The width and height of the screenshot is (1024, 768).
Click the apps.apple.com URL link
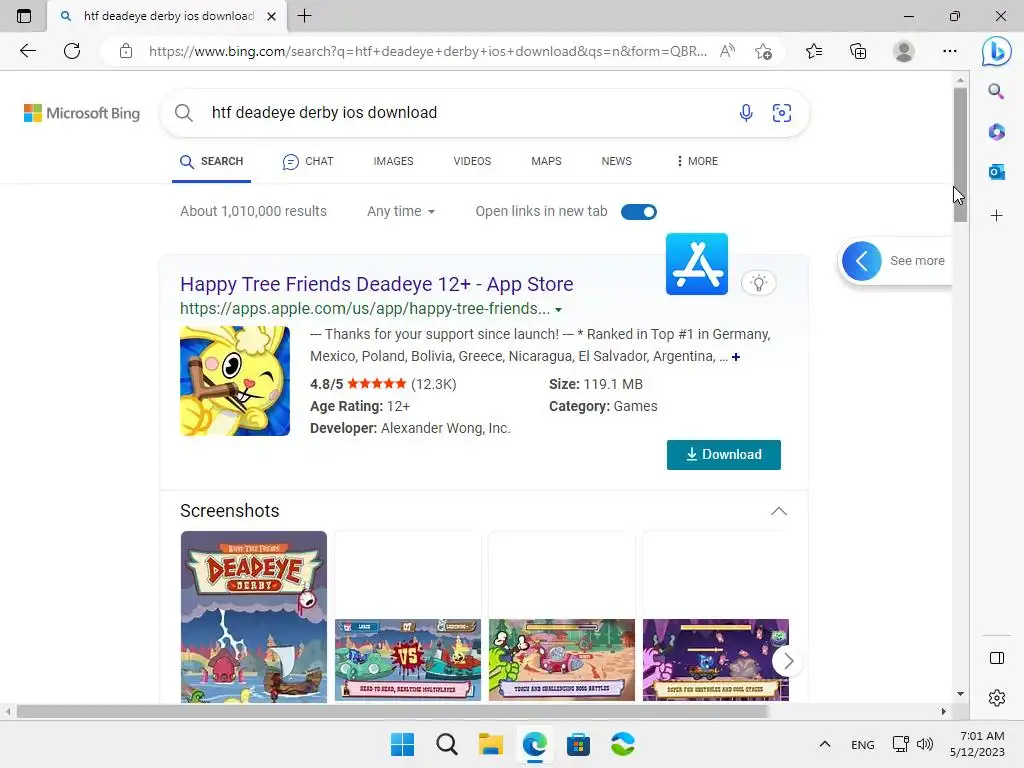click(365, 309)
